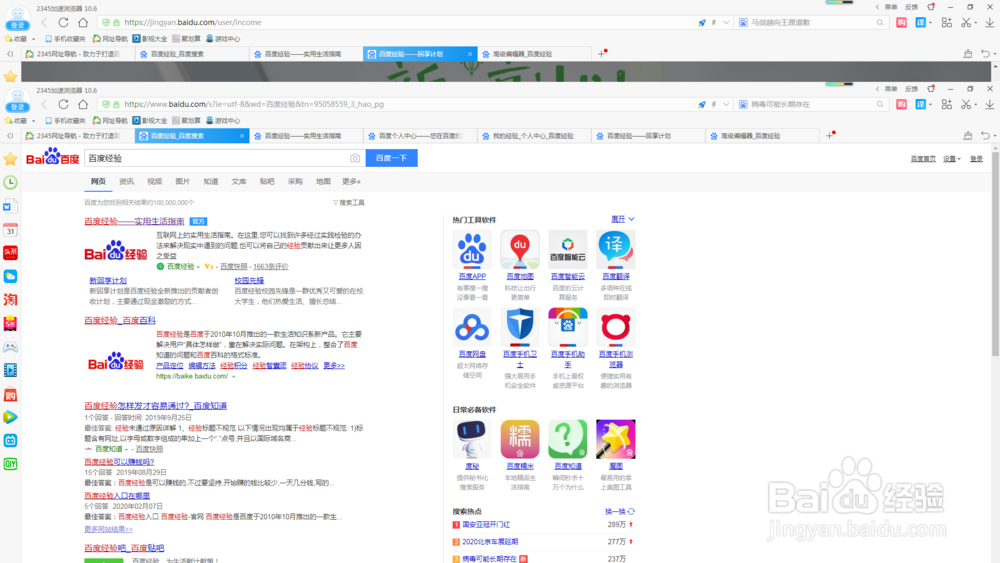
Task: Open the 百度糯米 app icon
Action: (520, 439)
